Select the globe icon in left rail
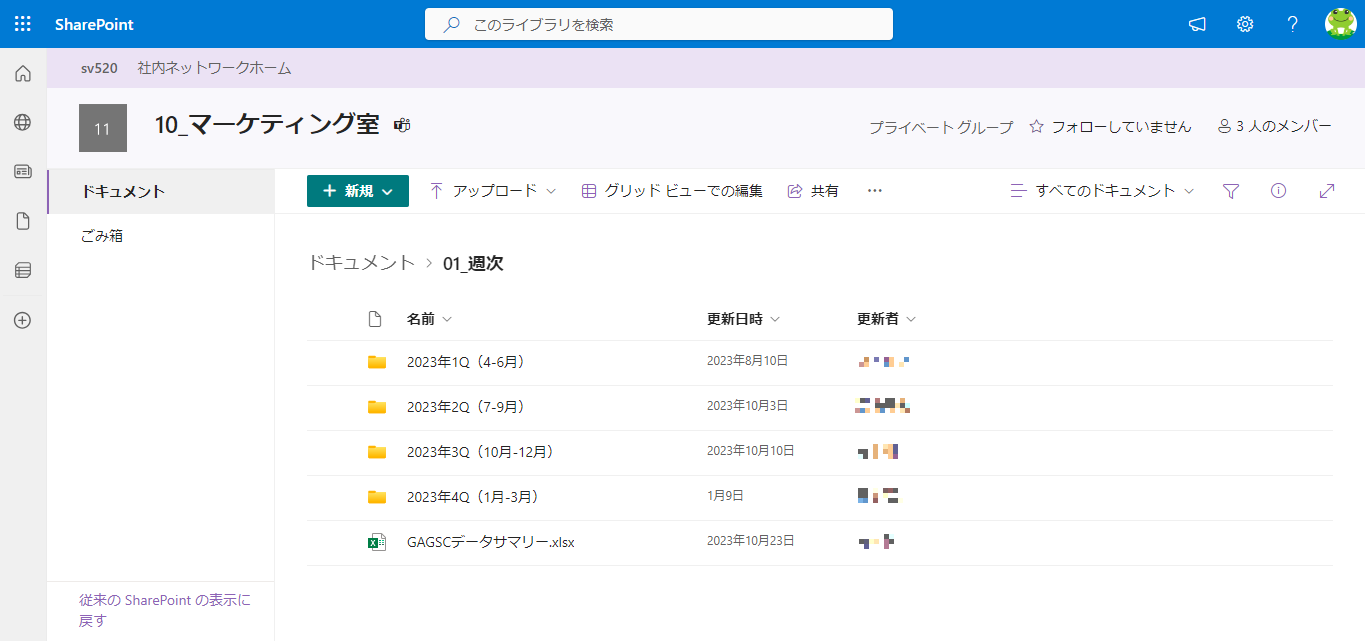 22,122
